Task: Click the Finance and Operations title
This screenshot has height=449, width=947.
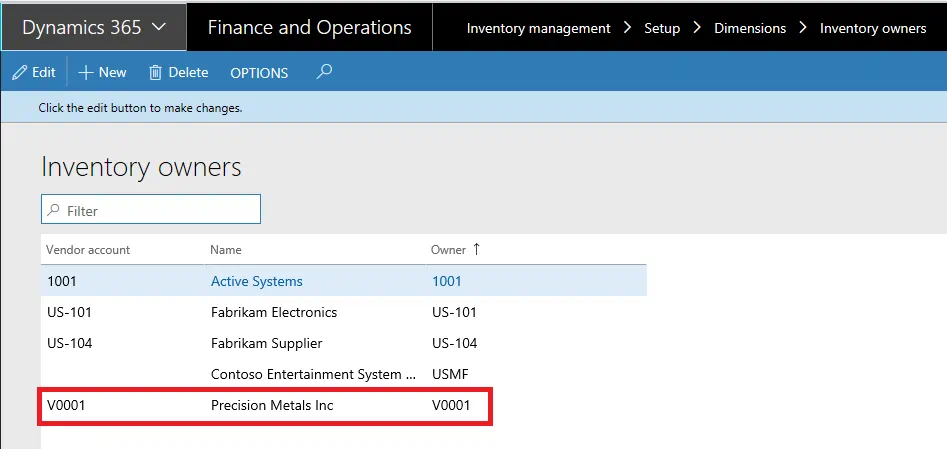Action: (x=309, y=28)
